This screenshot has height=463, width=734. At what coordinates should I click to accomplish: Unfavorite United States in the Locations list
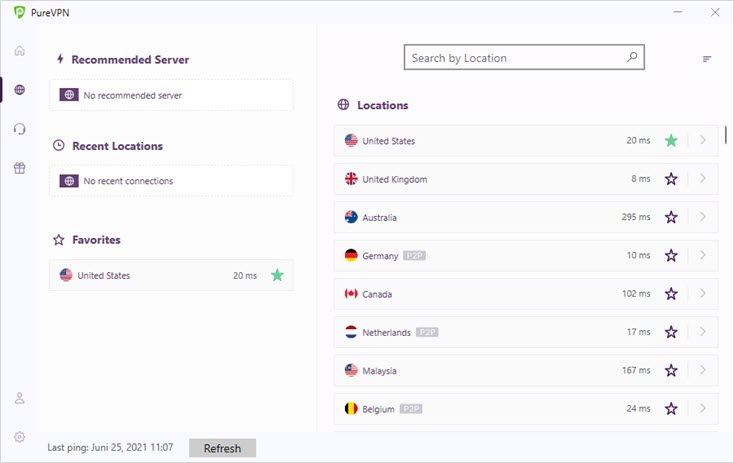point(671,140)
